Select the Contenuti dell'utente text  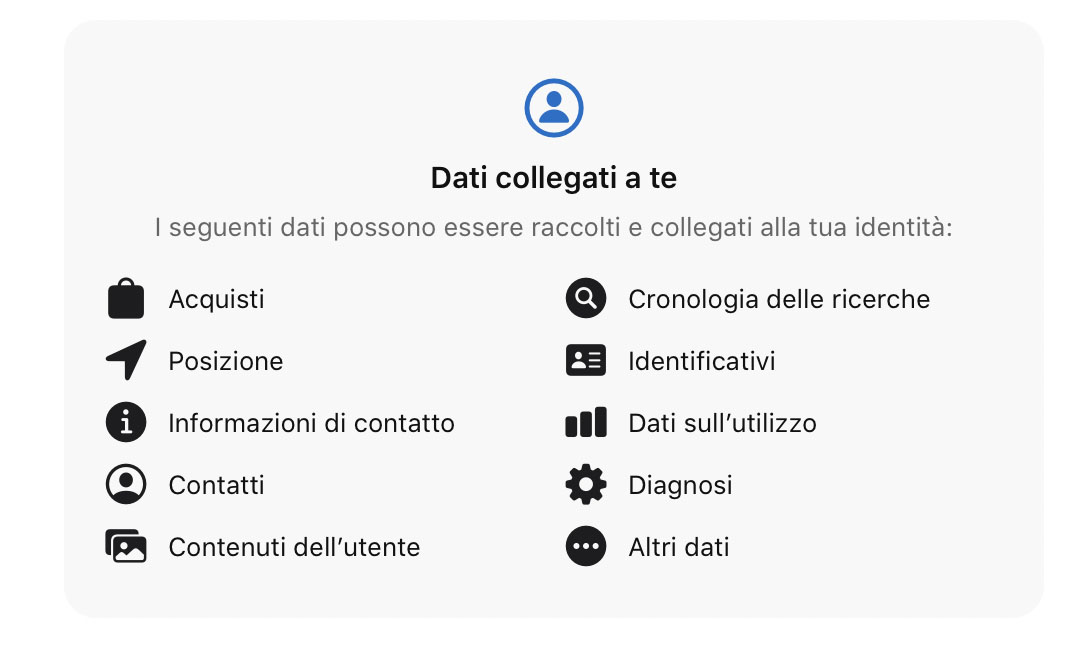pyautogui.click(x=294, y=547)
